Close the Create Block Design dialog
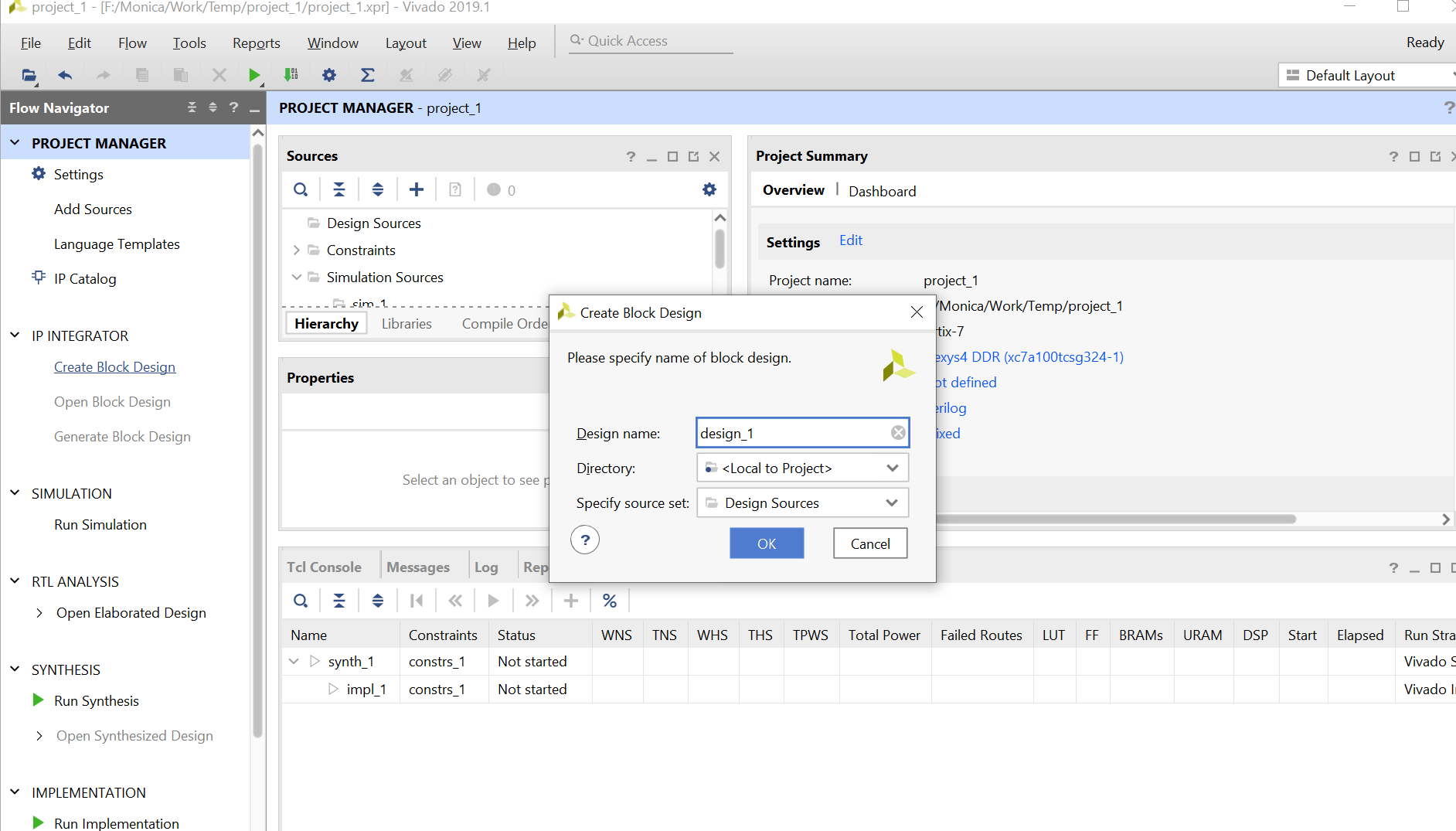Viewport: 1456px width, 831px height. [x=917, y=312]
